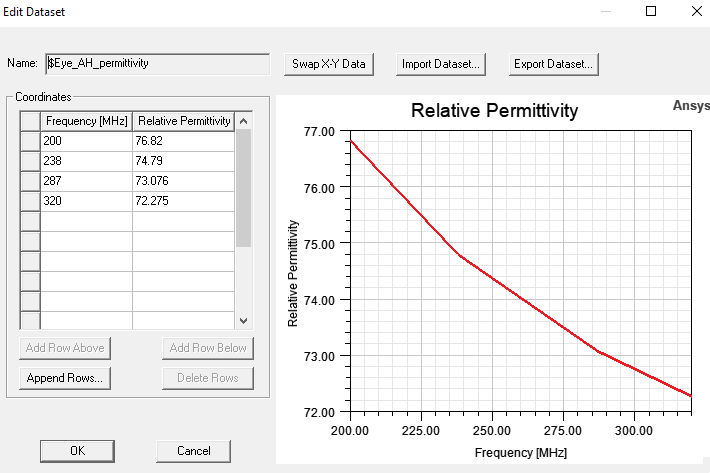Select the permittivity cell 76.82
Image resolution: width=710 pixels, height=473 pixels.
[x=183, y=141]
